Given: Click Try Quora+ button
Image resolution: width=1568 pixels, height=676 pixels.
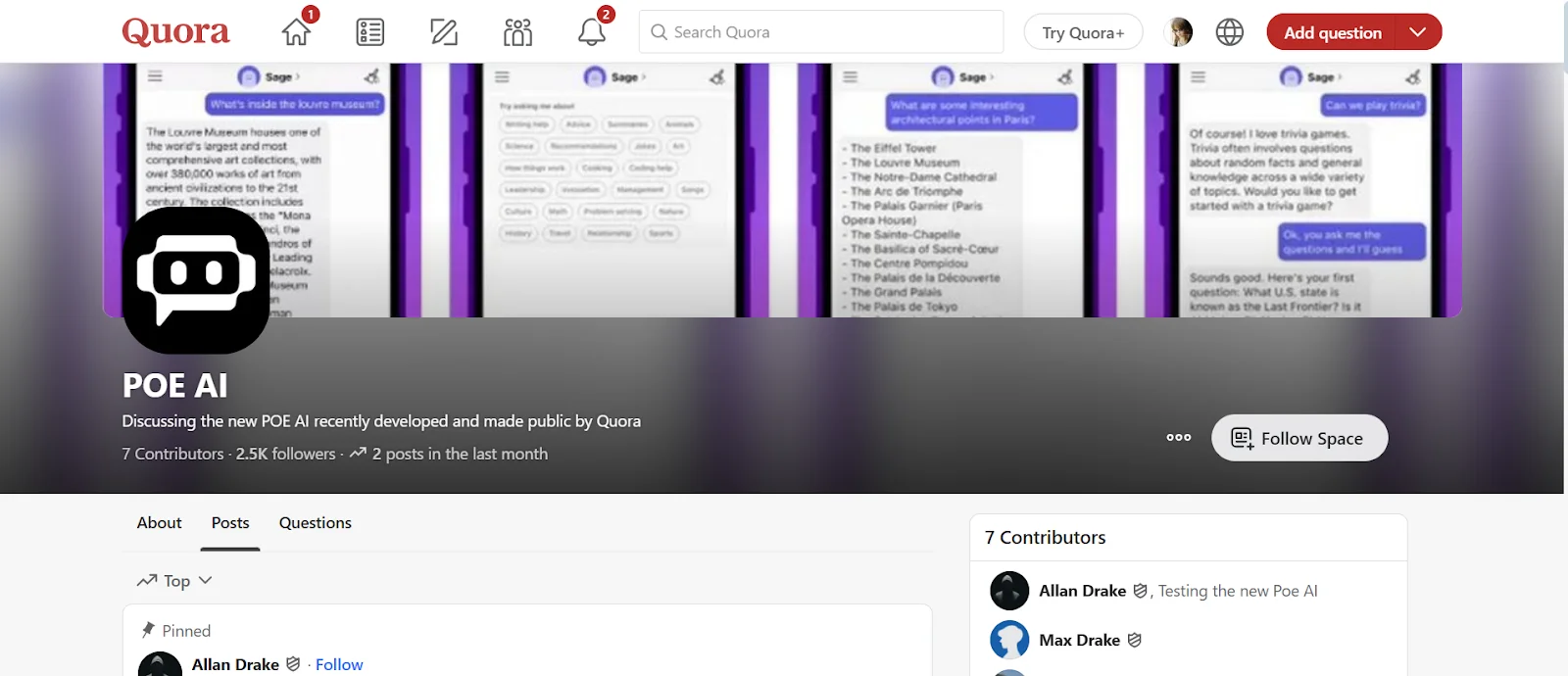Looking at the screenshot, I should [1083, 32].
